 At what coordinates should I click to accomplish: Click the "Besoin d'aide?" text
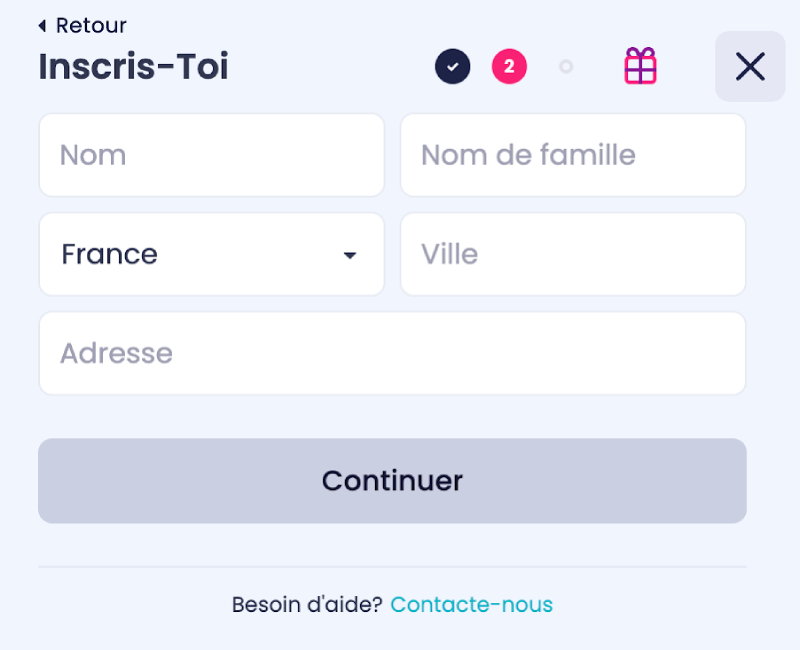pos(307,604)
